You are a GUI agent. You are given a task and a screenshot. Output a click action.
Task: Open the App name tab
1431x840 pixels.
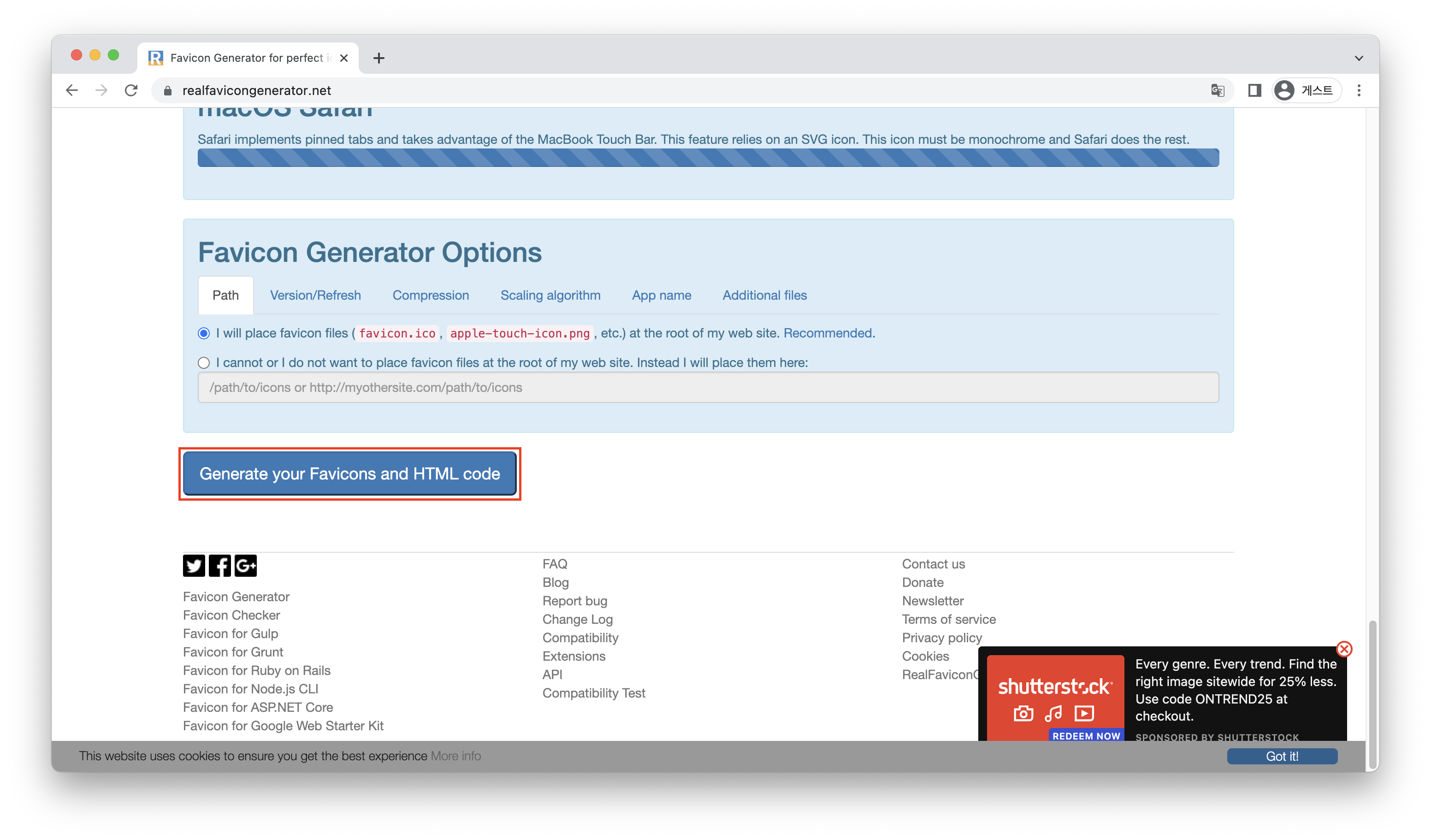[662, 296]
